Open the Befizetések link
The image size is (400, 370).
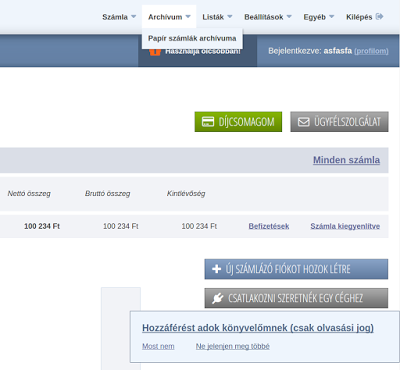[269, 226]
